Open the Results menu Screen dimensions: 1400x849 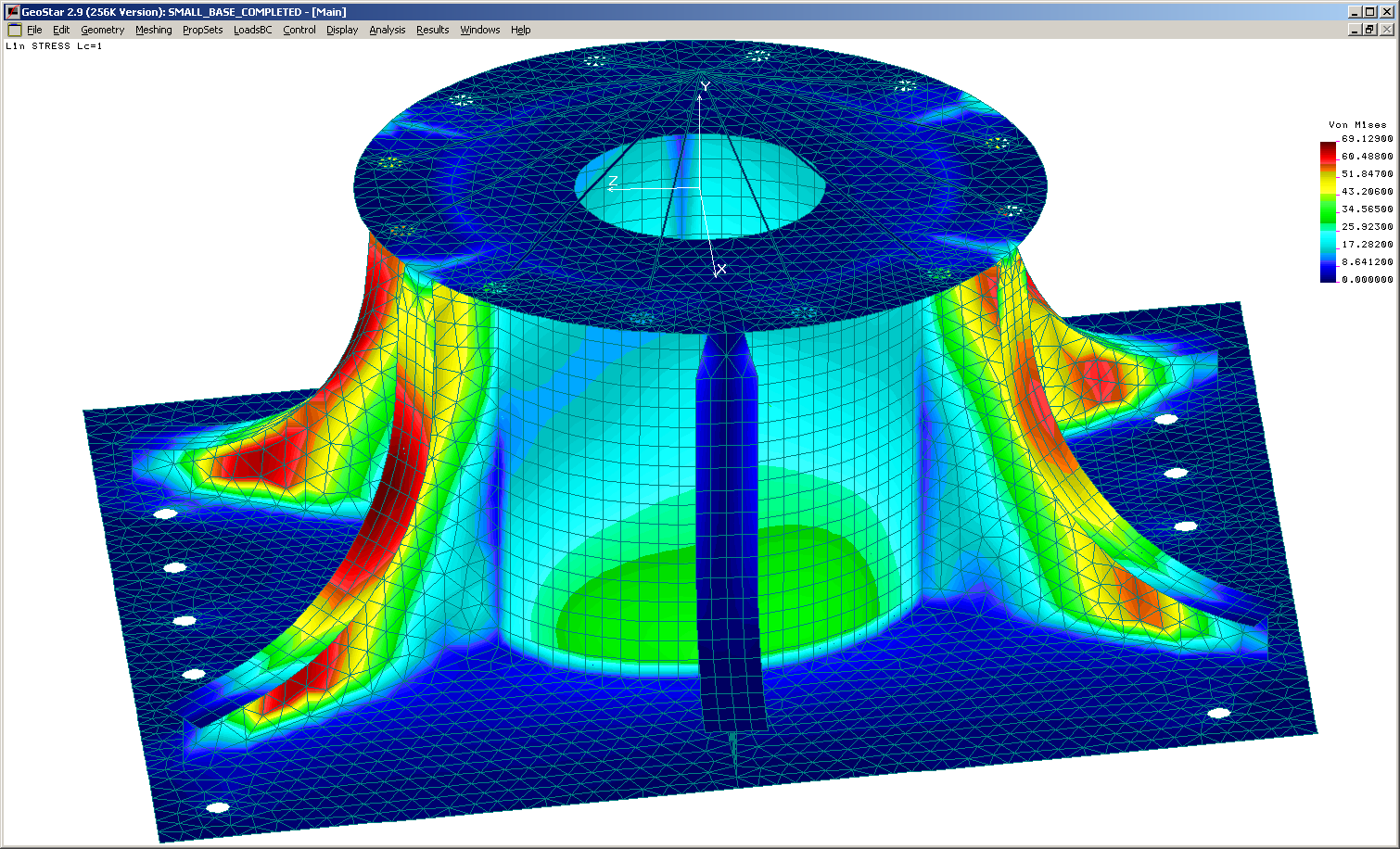tap(432, 30)
